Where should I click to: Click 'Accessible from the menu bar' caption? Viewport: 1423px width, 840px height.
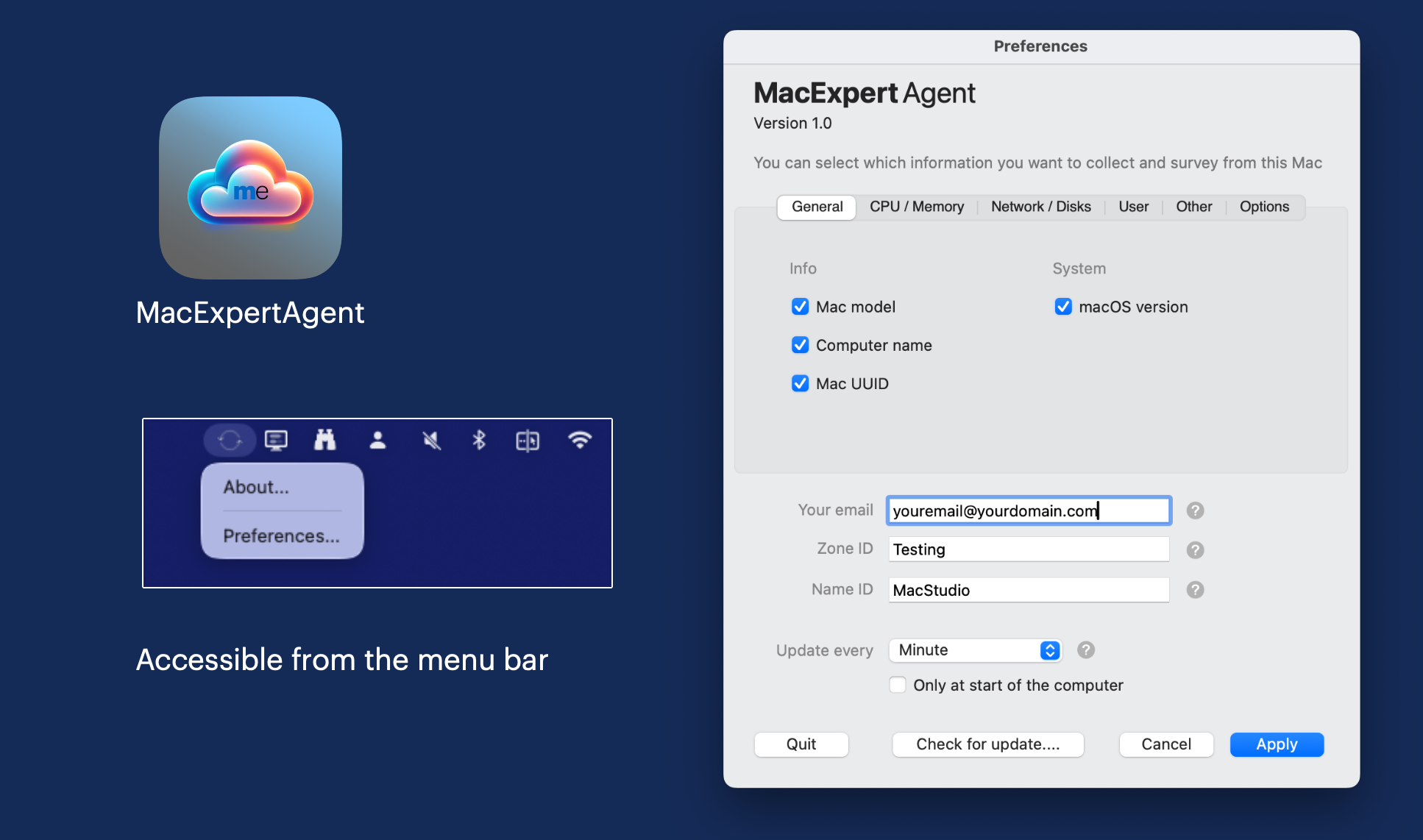point(342,660)
